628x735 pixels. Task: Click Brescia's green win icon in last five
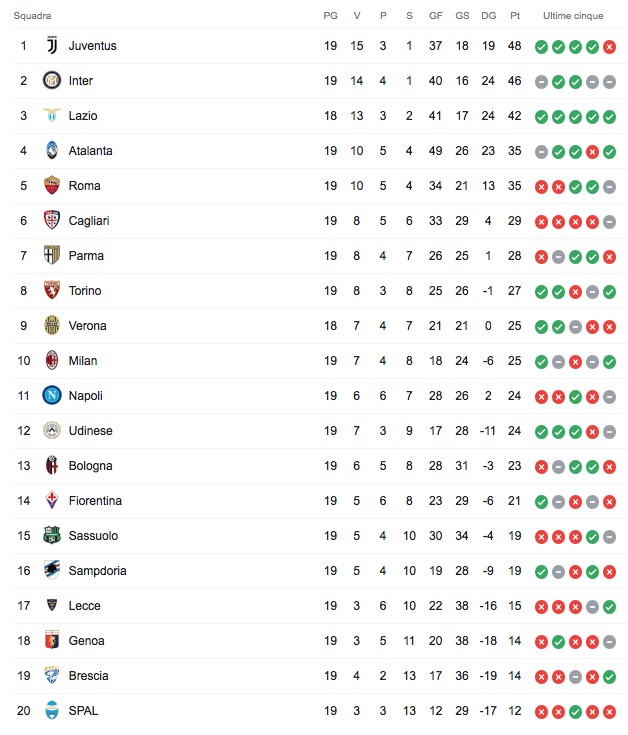click(x=609, y=676)
